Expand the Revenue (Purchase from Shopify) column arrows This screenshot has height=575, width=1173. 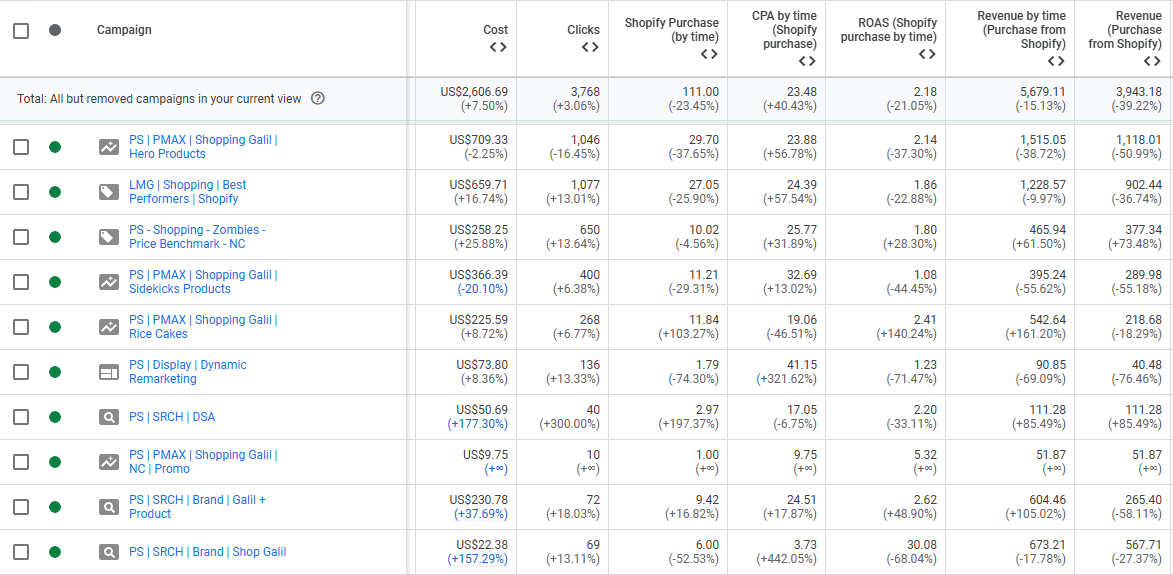[x=1153, y=61]
